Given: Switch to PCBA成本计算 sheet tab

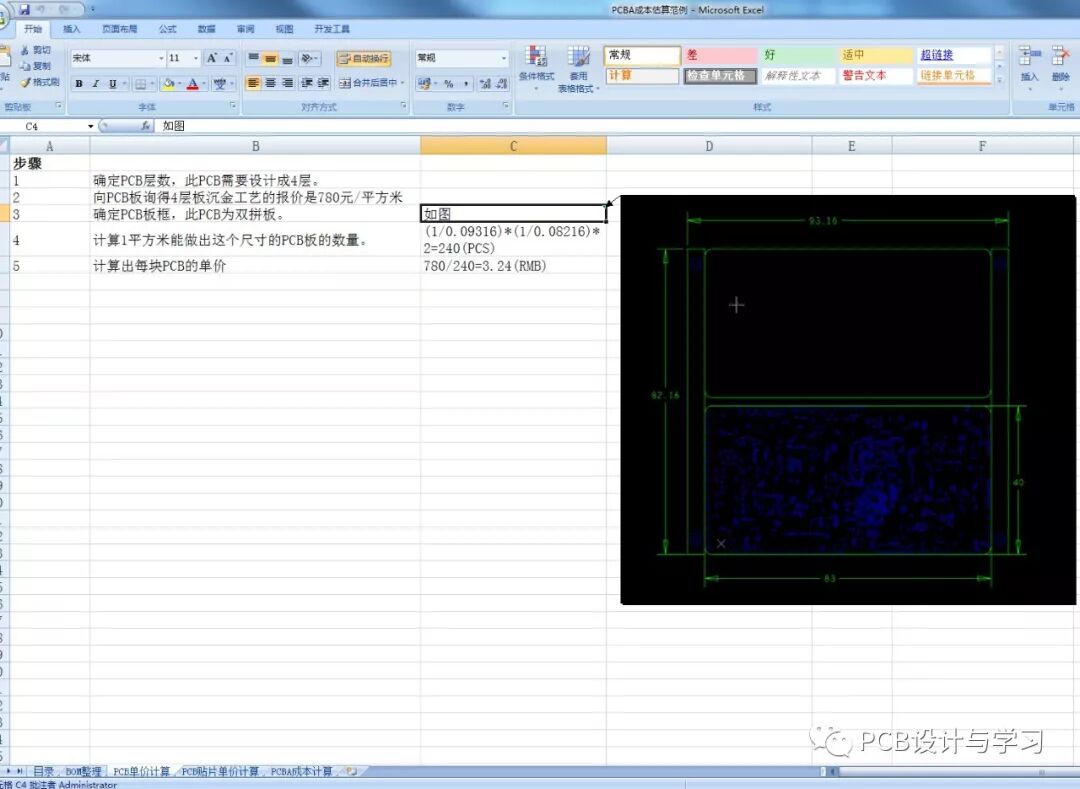Looking at the screenshot, I should 301,772.
